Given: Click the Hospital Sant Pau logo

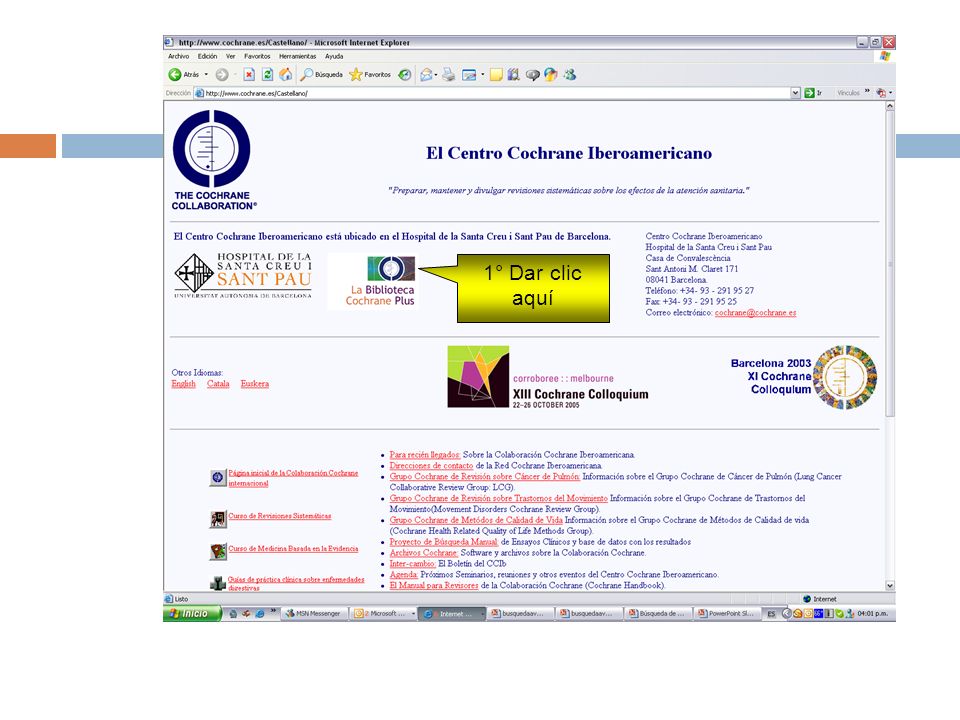Looking at the screenshot, I should click(243, 276).
